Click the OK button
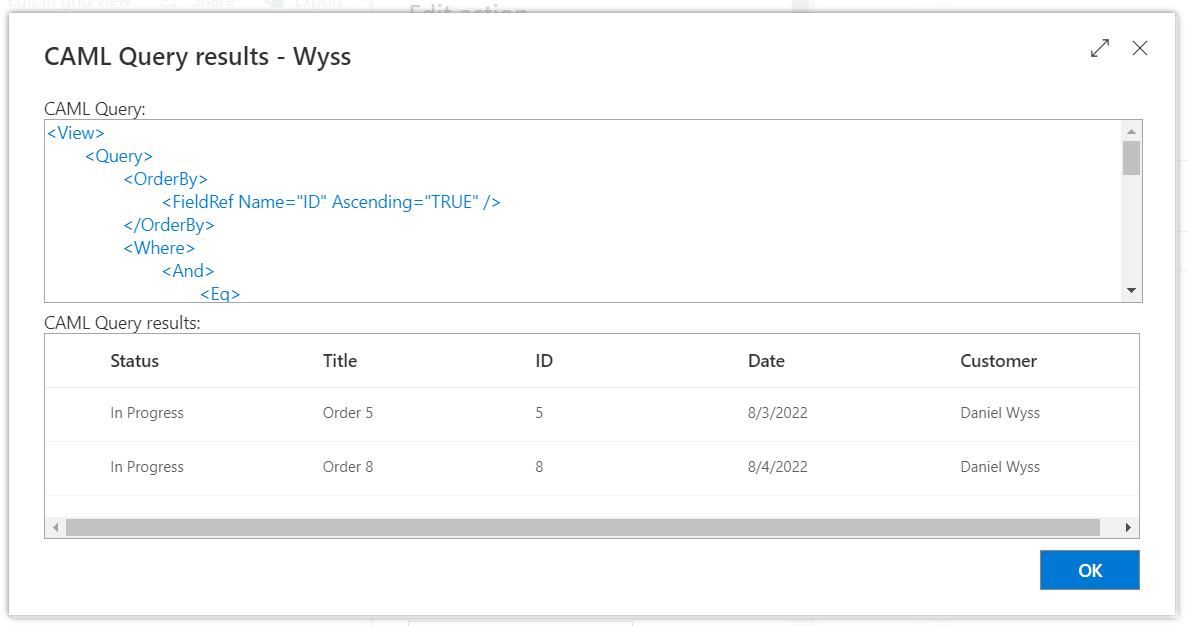 1089,569
